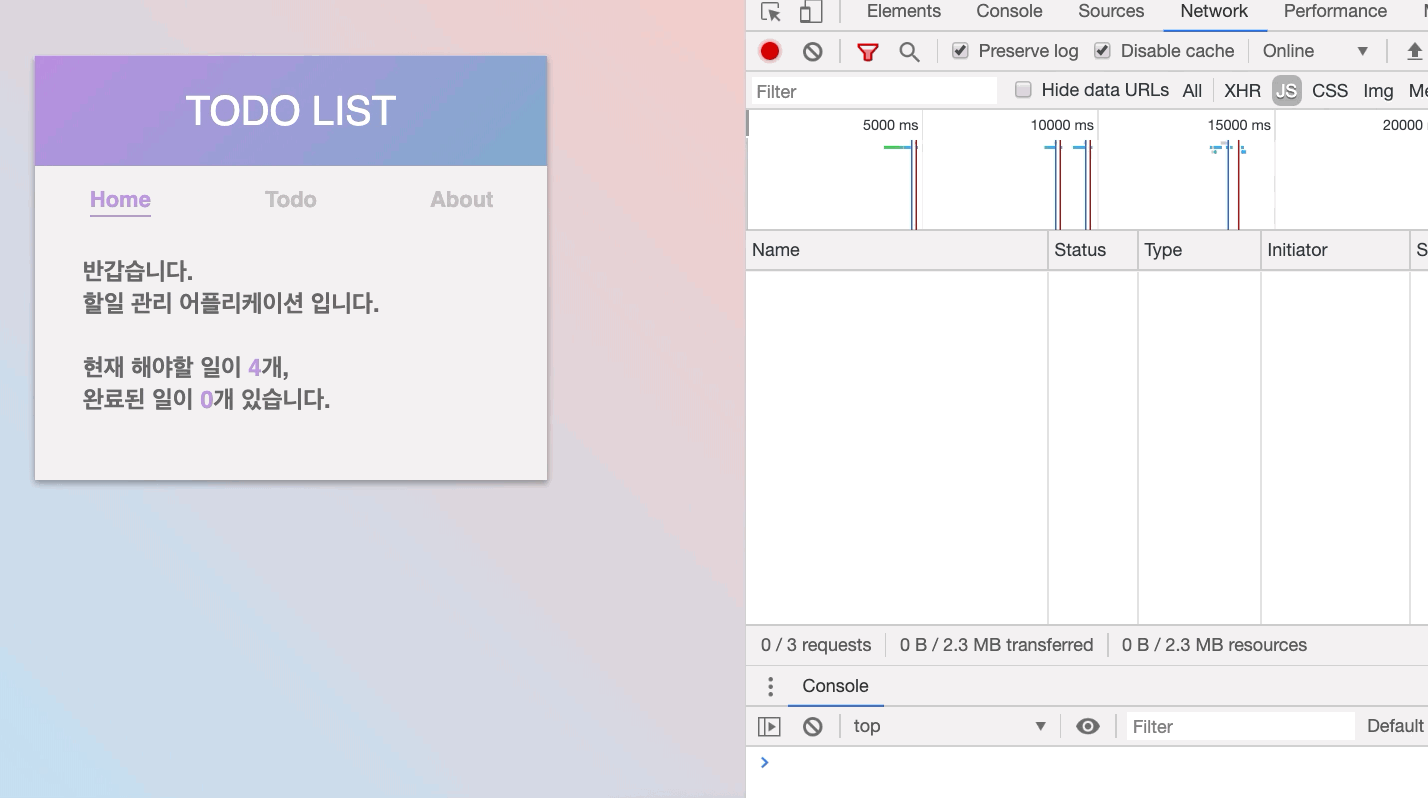Screen dimensions: 1428x798
Task: Stop network recording via red record button
Action: click(x=769, y=50)
